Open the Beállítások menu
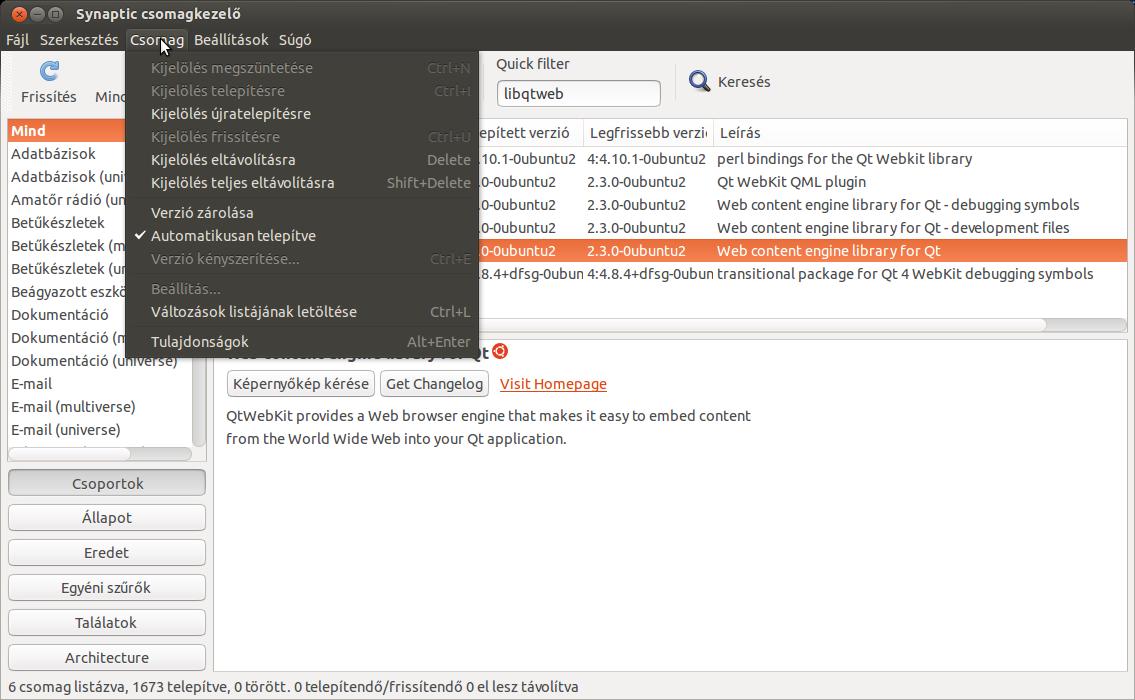Viewport: 1135px width, 700px height. click(x=231, y=40)
